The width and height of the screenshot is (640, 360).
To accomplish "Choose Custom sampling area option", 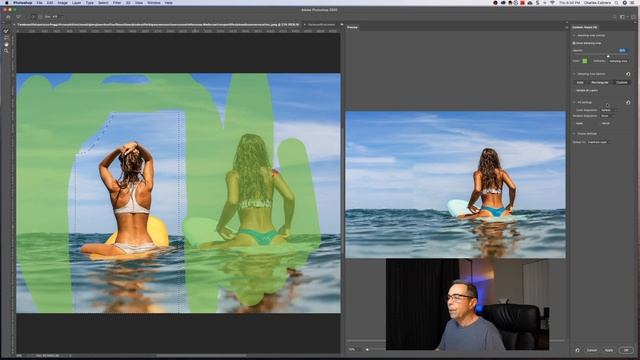I will pyautogui.click(x=622, y=82).
